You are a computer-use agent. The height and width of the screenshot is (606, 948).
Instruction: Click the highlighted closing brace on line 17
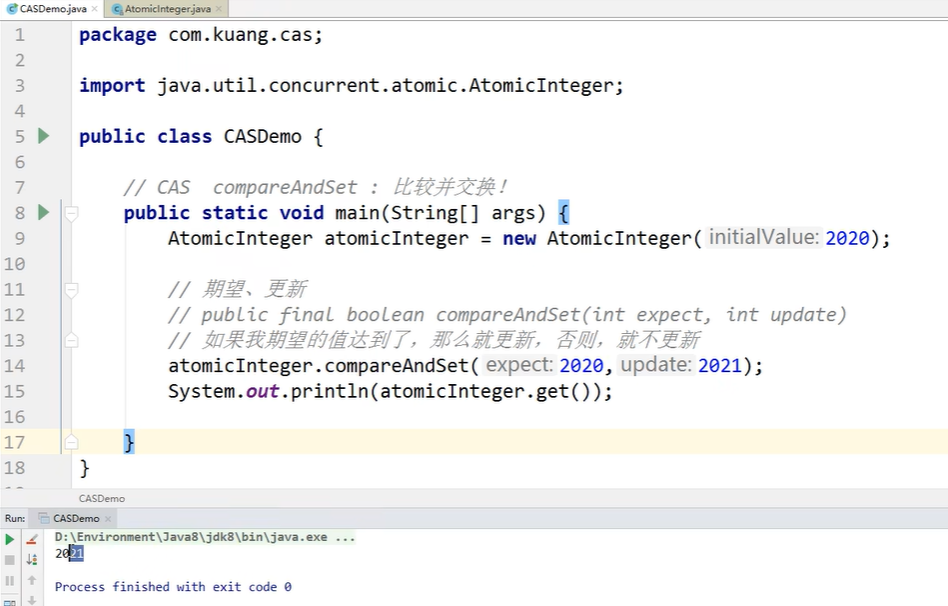129,442
